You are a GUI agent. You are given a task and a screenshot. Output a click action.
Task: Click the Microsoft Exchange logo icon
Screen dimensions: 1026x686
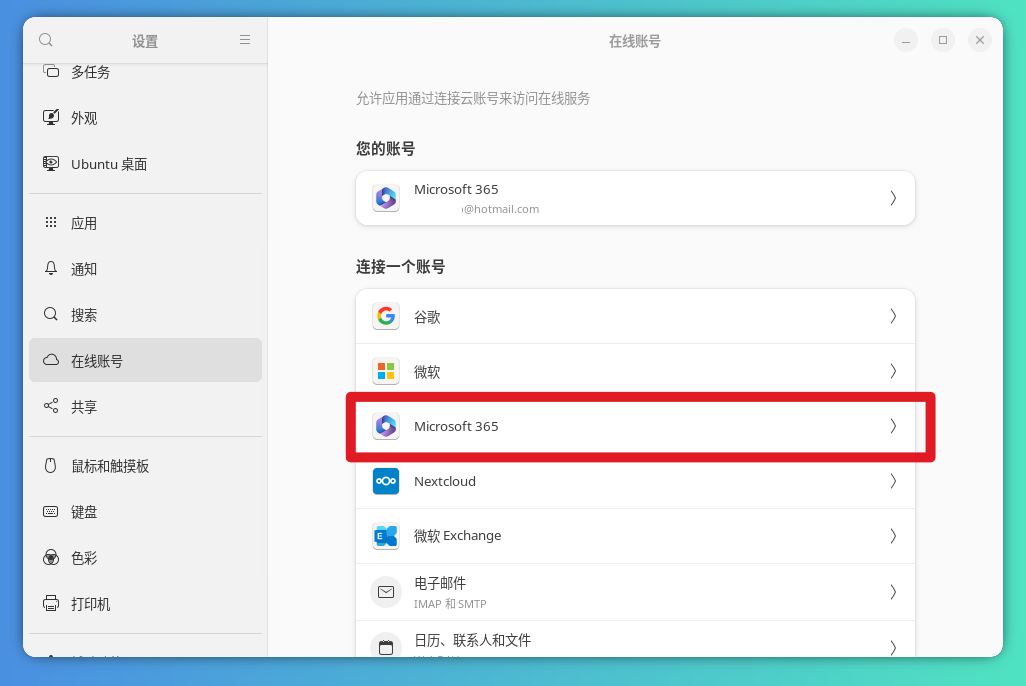(386, 536)
